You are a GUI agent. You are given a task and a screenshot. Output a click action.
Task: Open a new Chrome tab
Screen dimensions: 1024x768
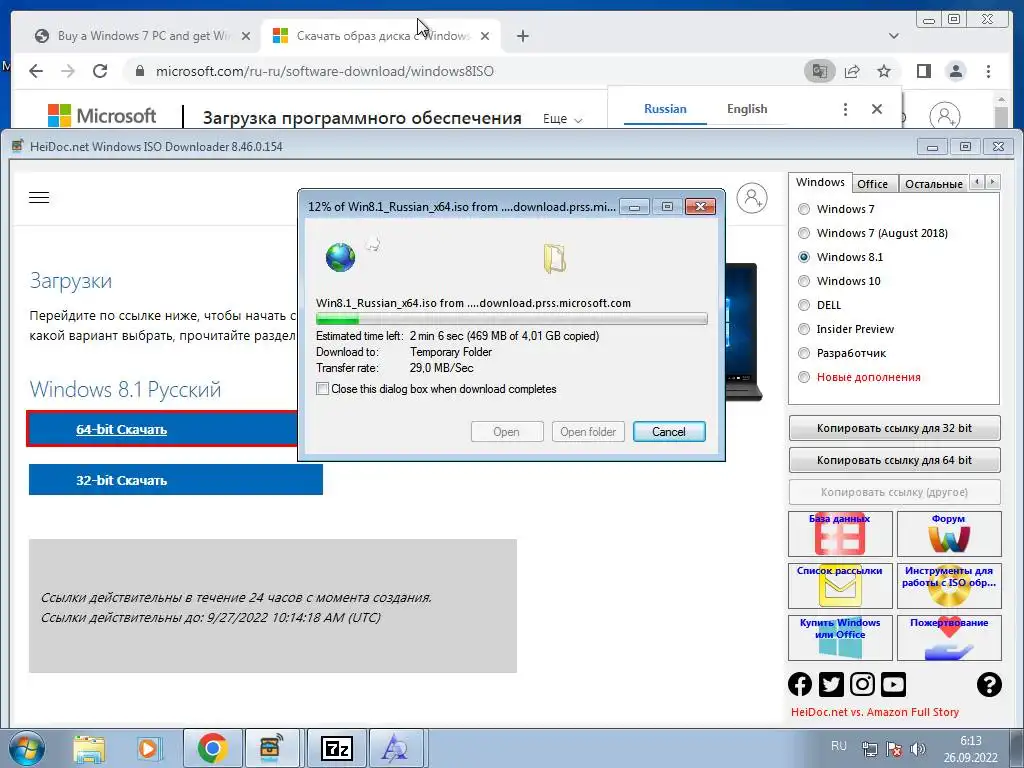pos(522,36)
